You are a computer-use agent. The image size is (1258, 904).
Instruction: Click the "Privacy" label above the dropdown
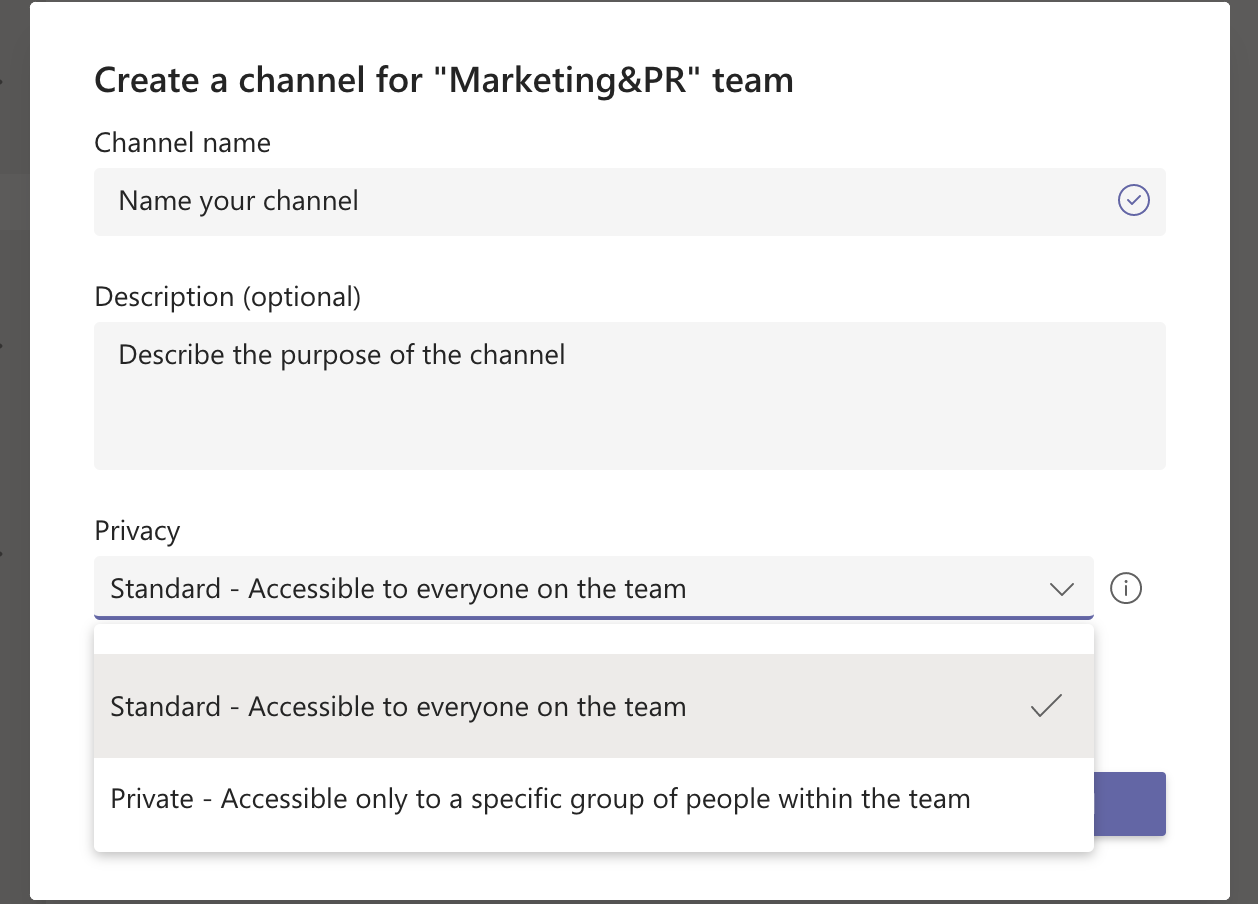tap(137, 531)
